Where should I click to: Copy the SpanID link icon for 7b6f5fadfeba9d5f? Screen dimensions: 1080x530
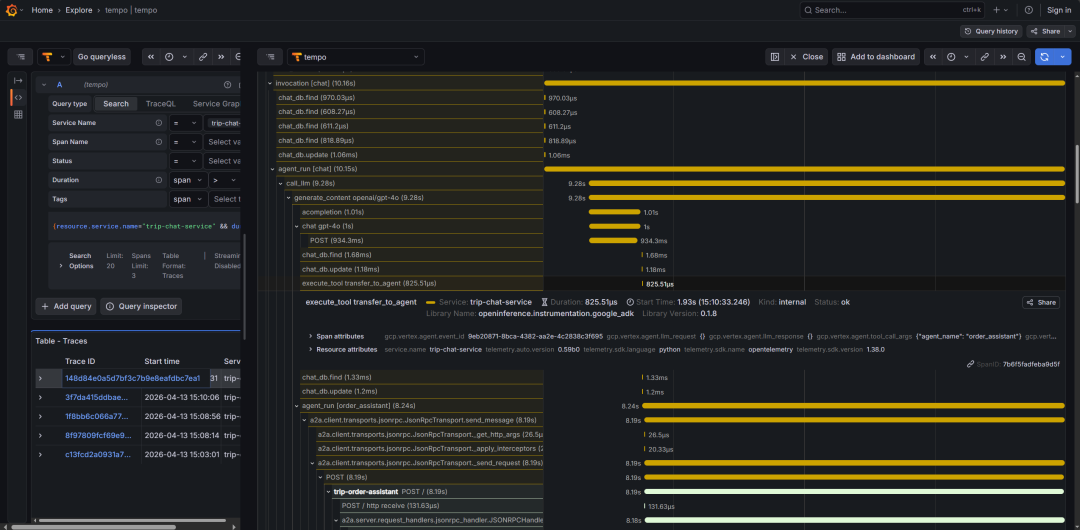coord(970,364)
